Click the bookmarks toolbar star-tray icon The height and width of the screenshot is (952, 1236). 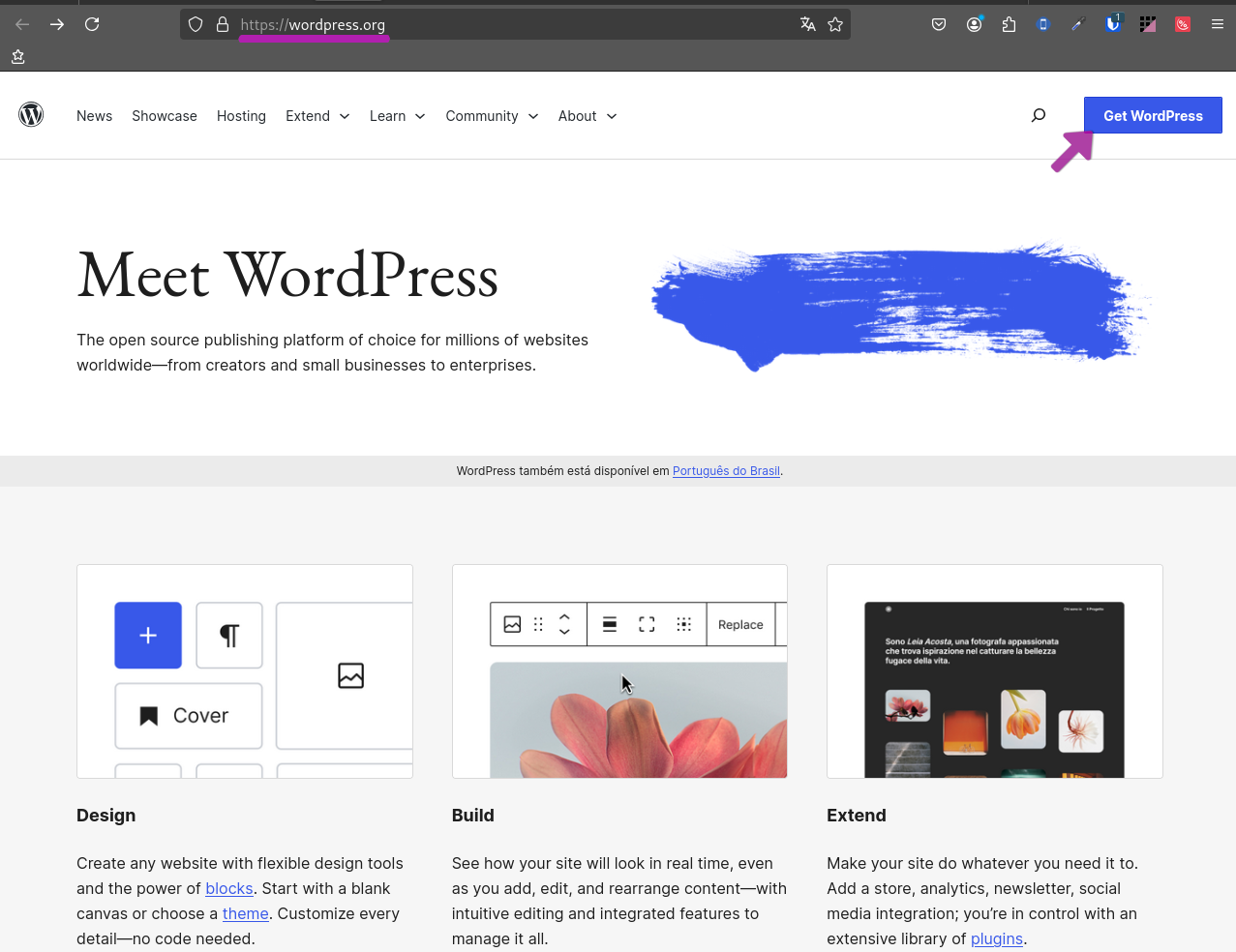(x=18, y=57)
